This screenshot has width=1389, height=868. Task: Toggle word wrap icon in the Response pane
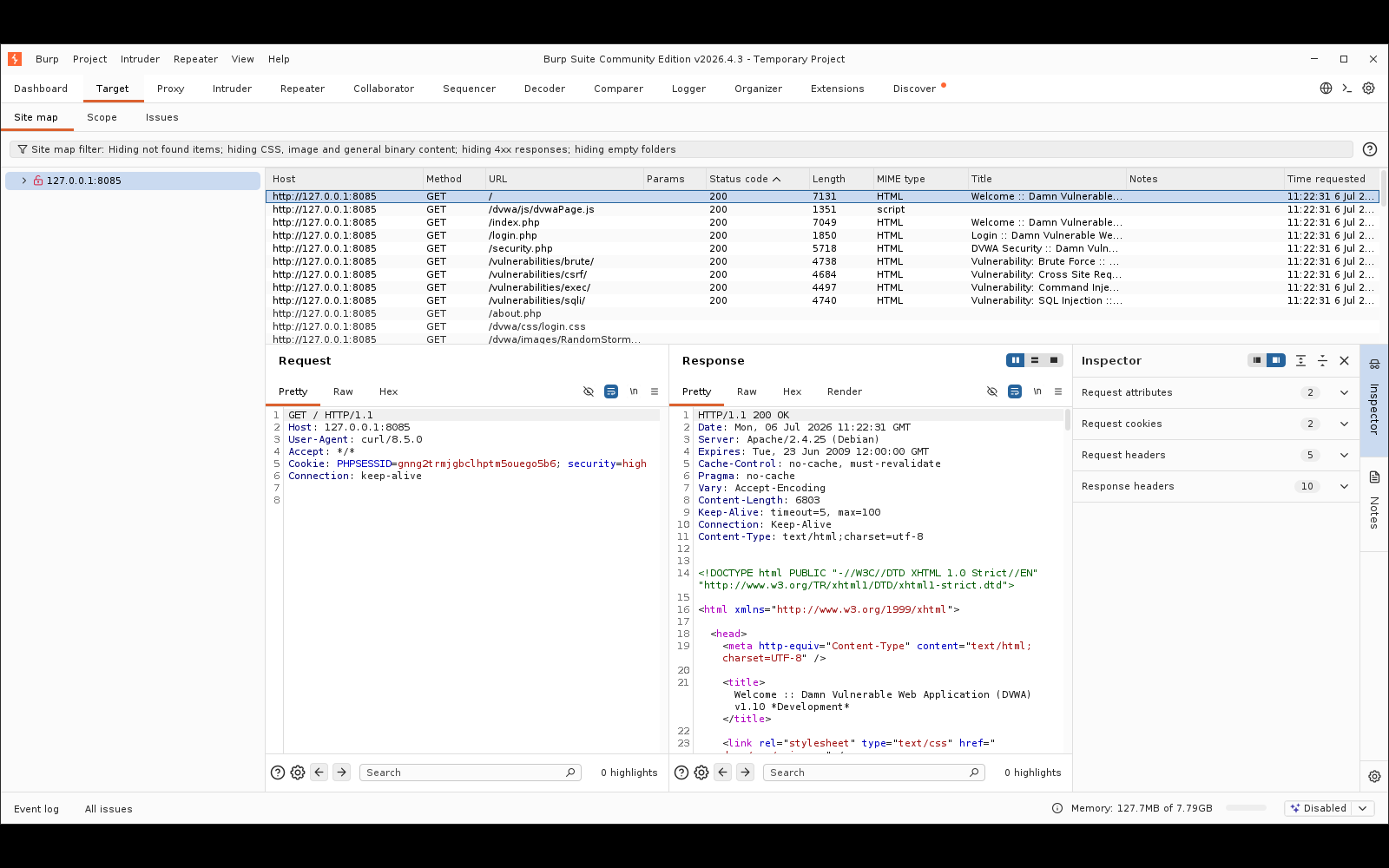pos(1015,391)
